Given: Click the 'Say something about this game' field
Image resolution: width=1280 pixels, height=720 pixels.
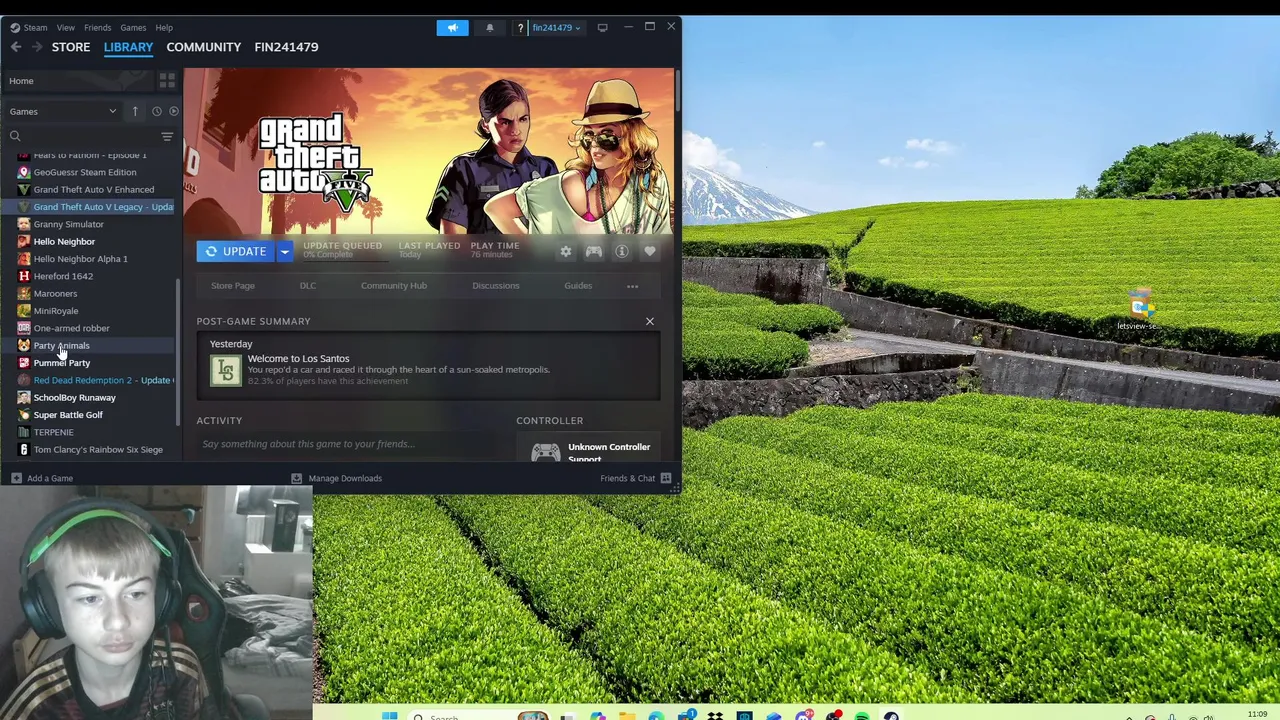Looking at the screenshot, I should (x=350, y=444).
